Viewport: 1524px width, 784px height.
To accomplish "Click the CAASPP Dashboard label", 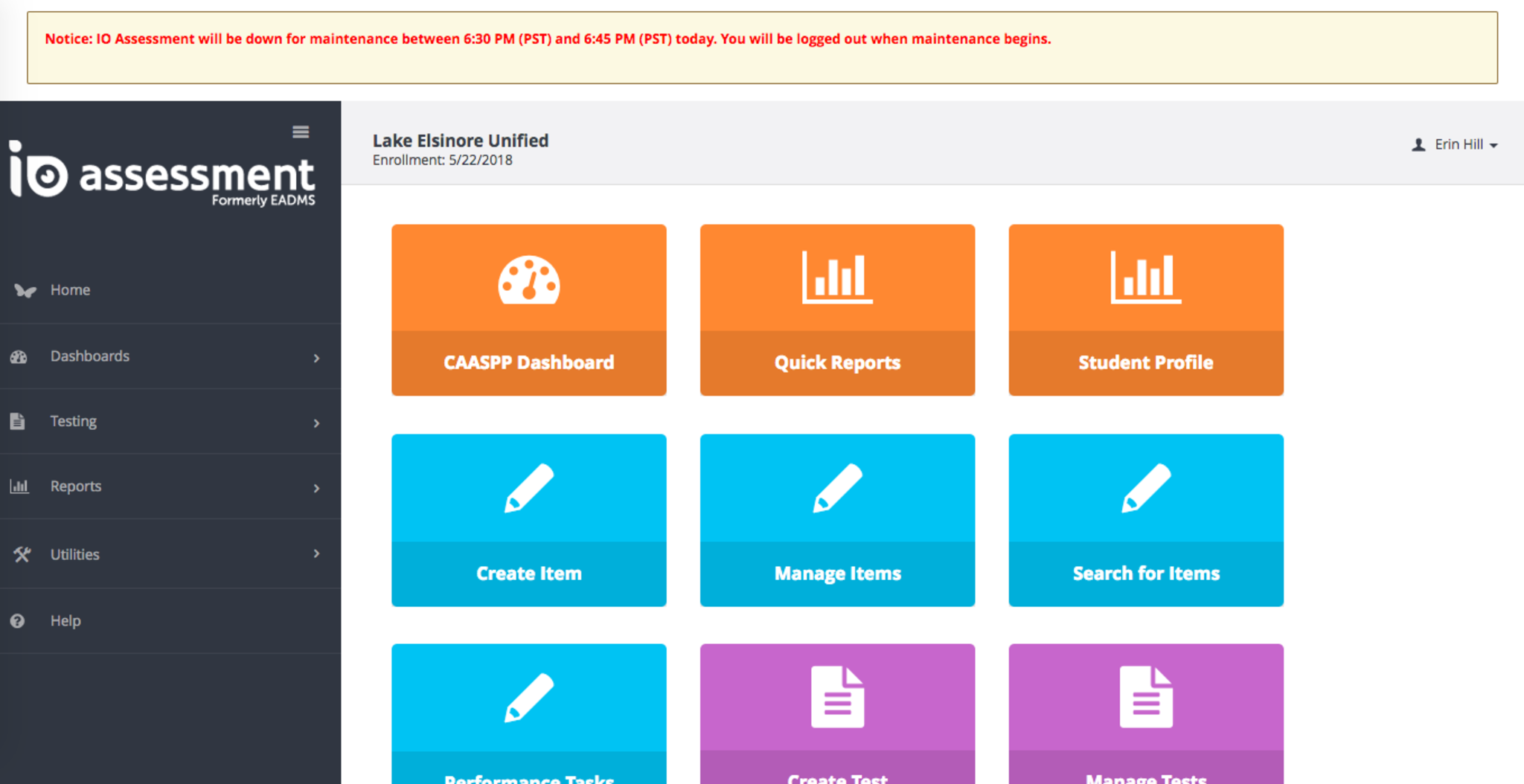I will pos(528,362).
